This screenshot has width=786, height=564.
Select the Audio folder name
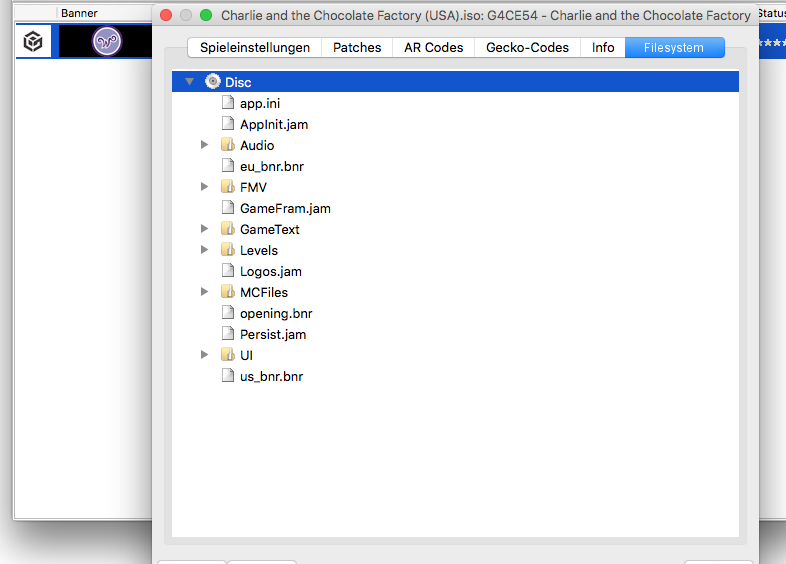(x=257, y=145)
